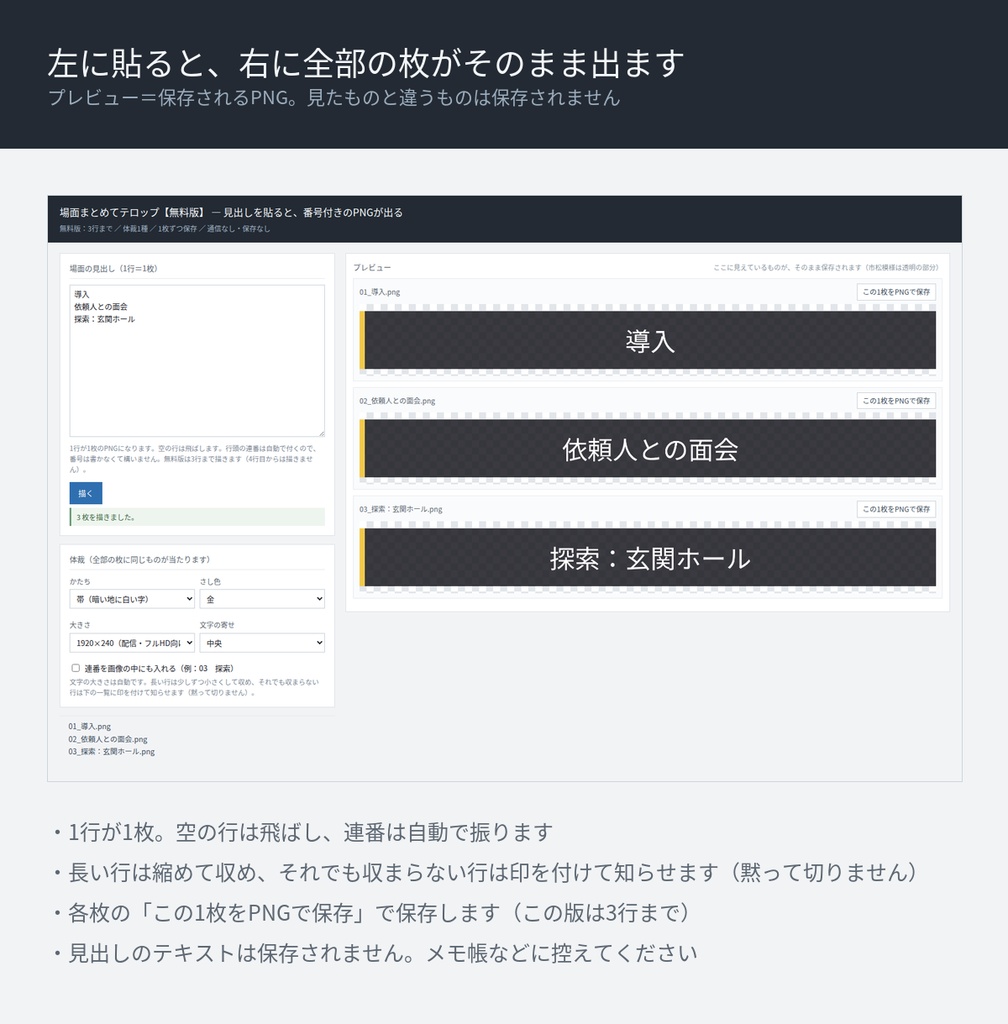The height and width of the screenshot is (1024, 1008).
Task: Click the subheading プレビュー＝保存されるPNG
Action: point(334,97)
